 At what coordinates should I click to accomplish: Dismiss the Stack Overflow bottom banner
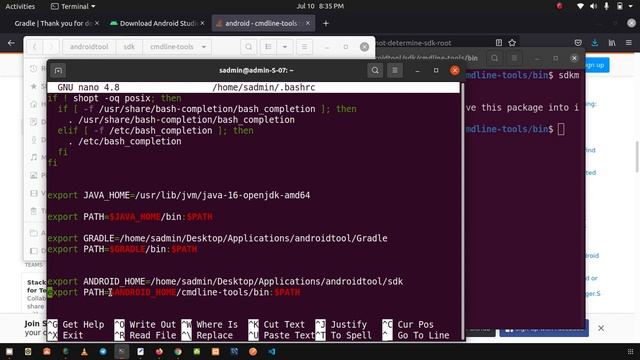click(601, 328)
